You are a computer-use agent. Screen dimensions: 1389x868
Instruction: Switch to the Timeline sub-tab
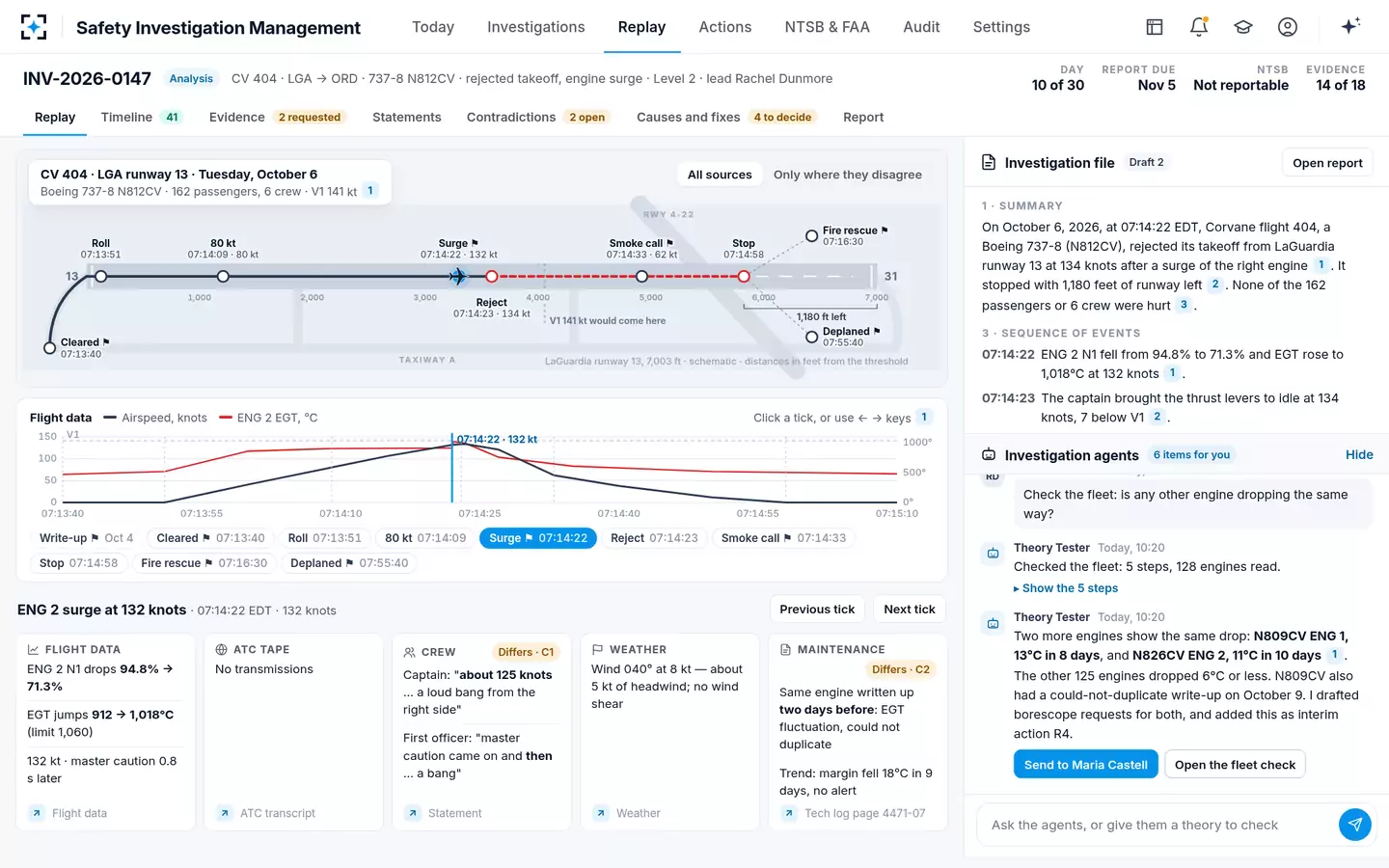click(x=141, y=117)
